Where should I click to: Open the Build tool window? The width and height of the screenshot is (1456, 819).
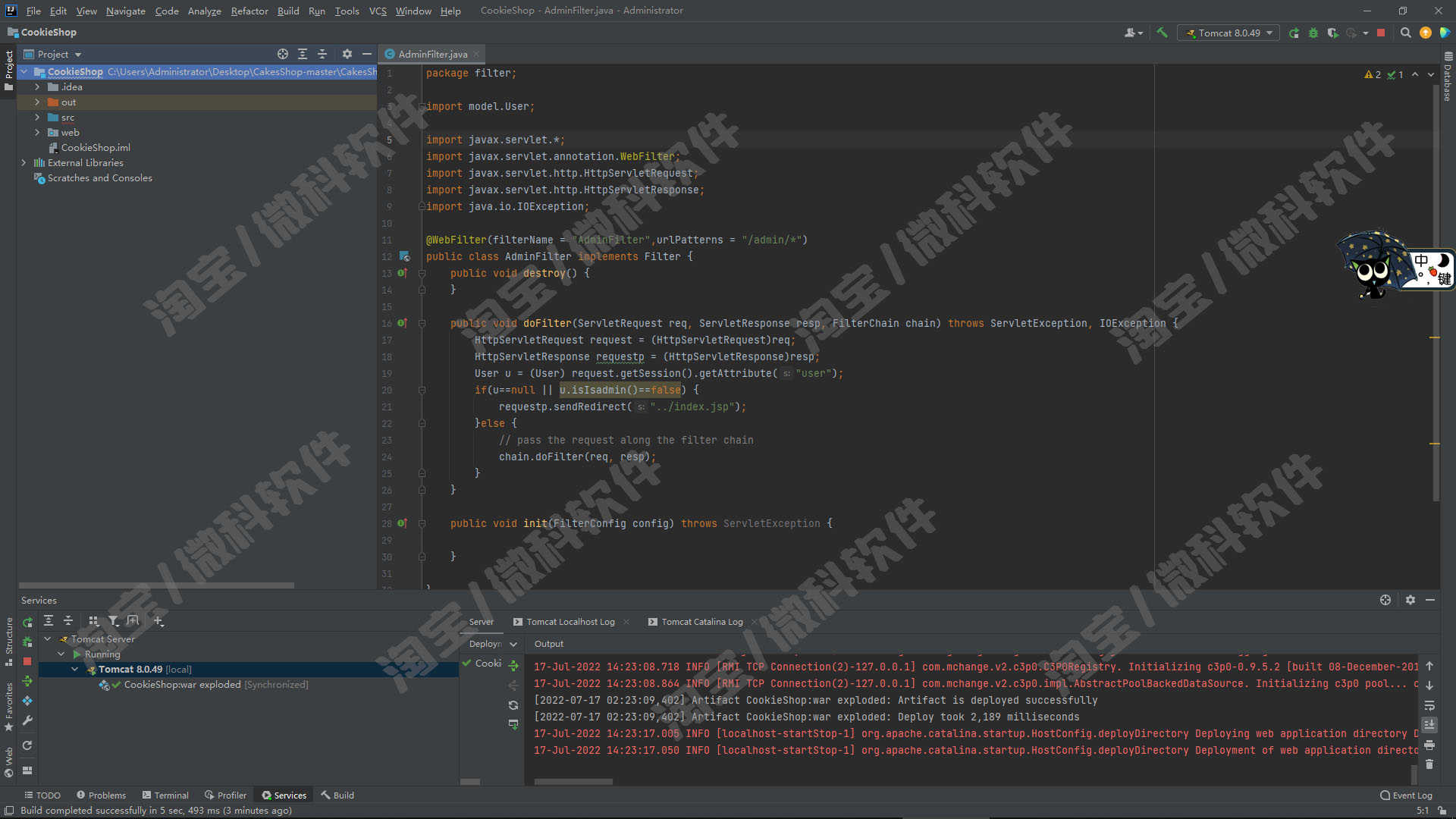click(x=337, y=795)
